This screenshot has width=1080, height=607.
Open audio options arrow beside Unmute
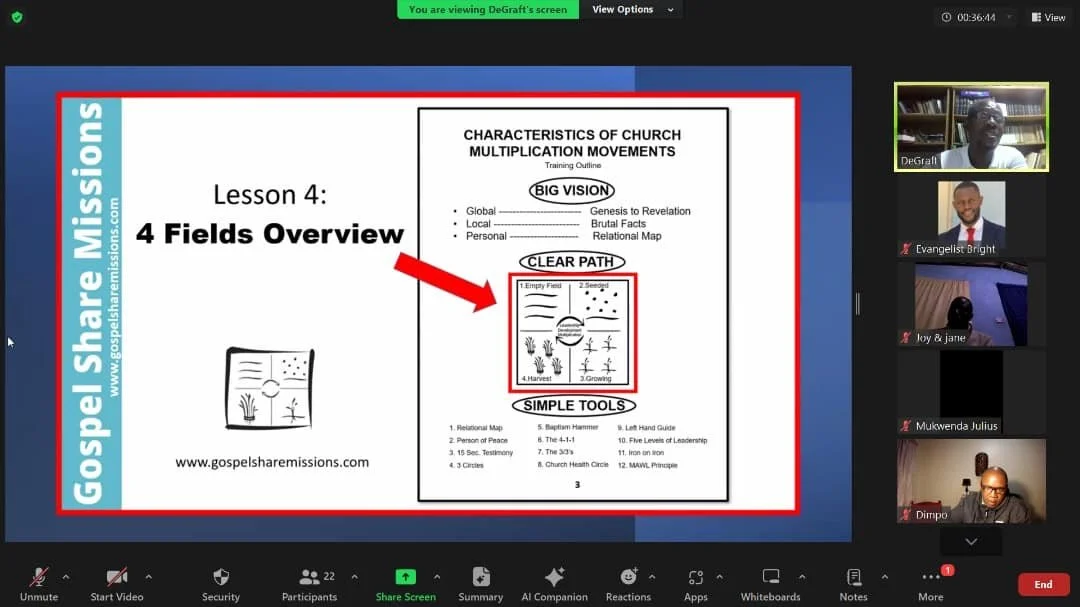[66, 577]
